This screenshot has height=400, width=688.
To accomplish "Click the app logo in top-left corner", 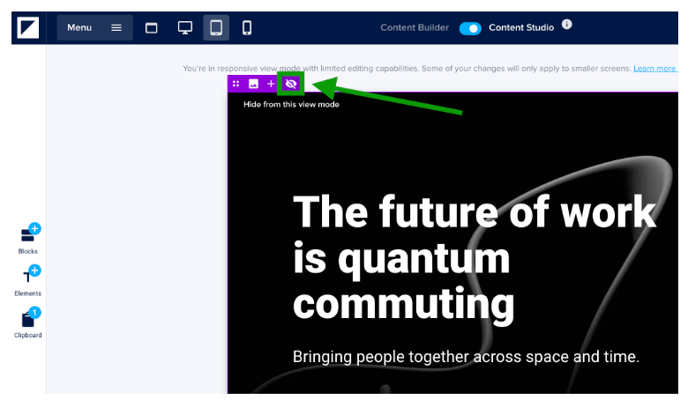I will (28, 28).
